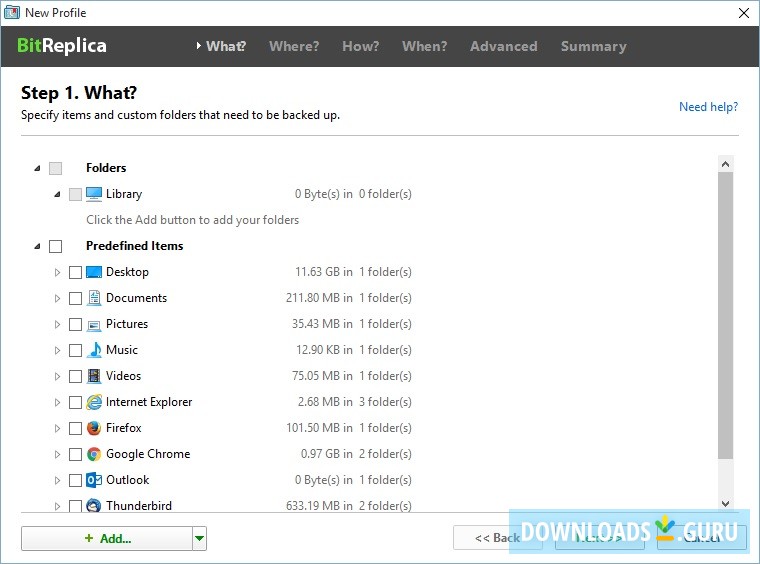Click the scrollbar down arrow
The image size is (760, 564).
tap(726, 503)
